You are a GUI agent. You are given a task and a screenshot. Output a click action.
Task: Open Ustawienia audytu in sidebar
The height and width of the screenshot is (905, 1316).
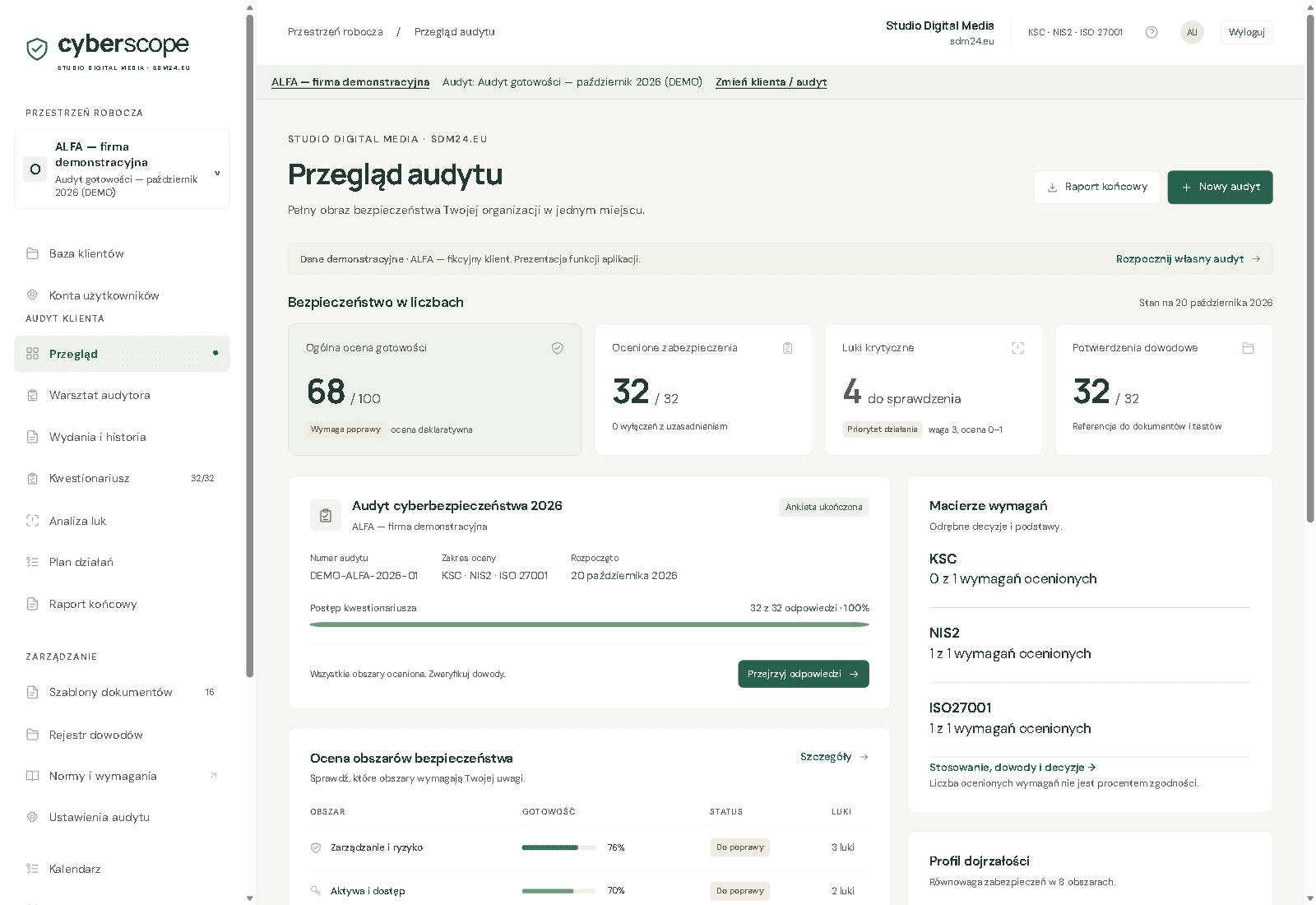122,817
